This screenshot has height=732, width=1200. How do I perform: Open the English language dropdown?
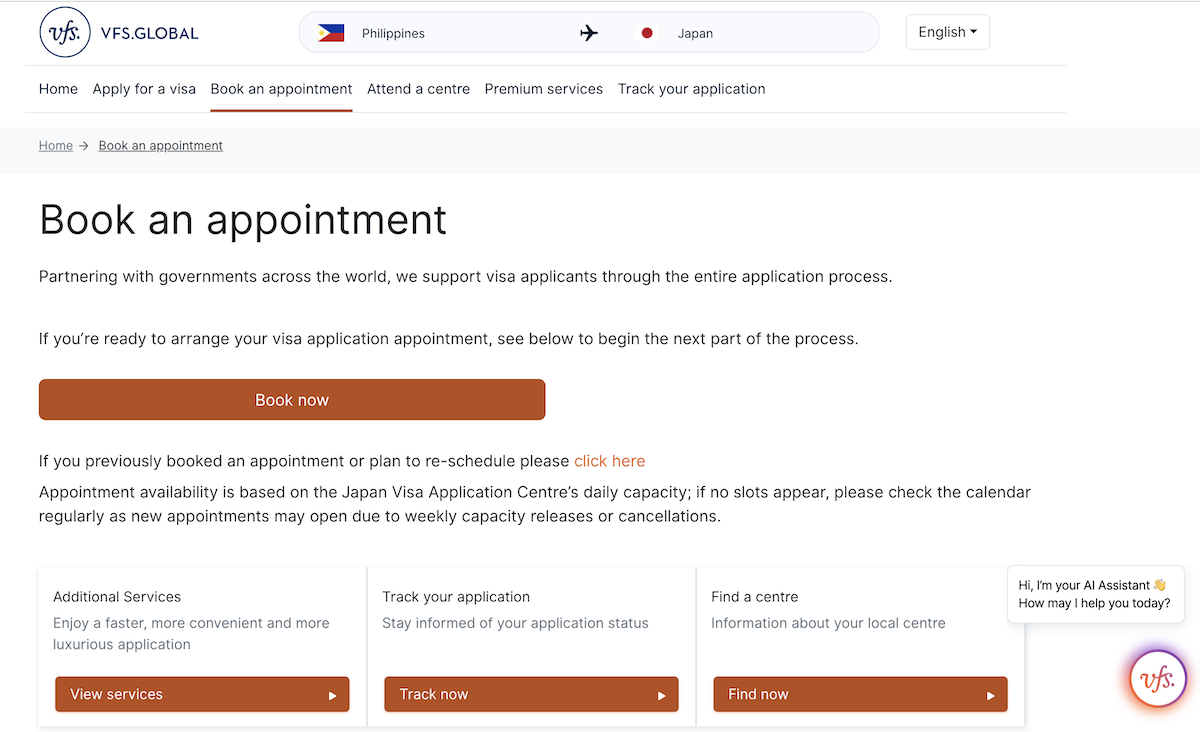(x=947, y=32)
